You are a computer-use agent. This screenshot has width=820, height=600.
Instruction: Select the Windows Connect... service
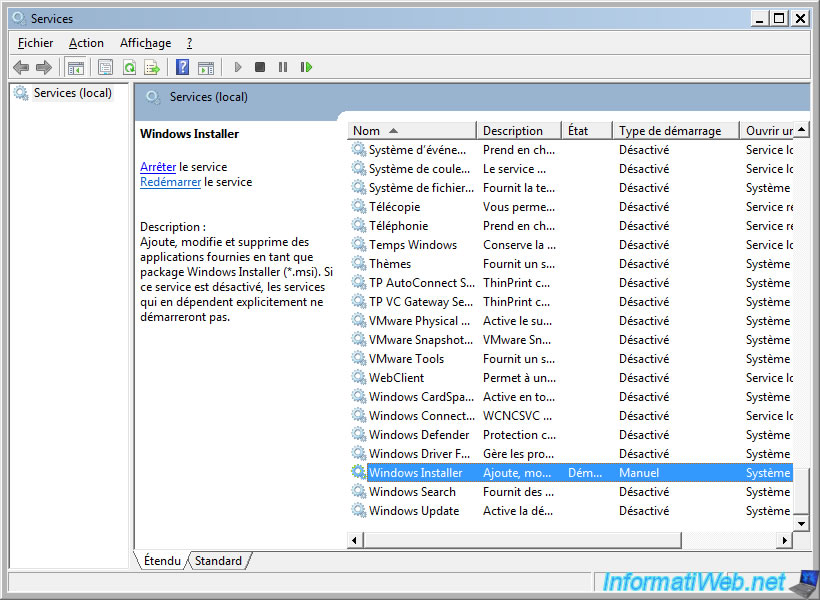571,415
